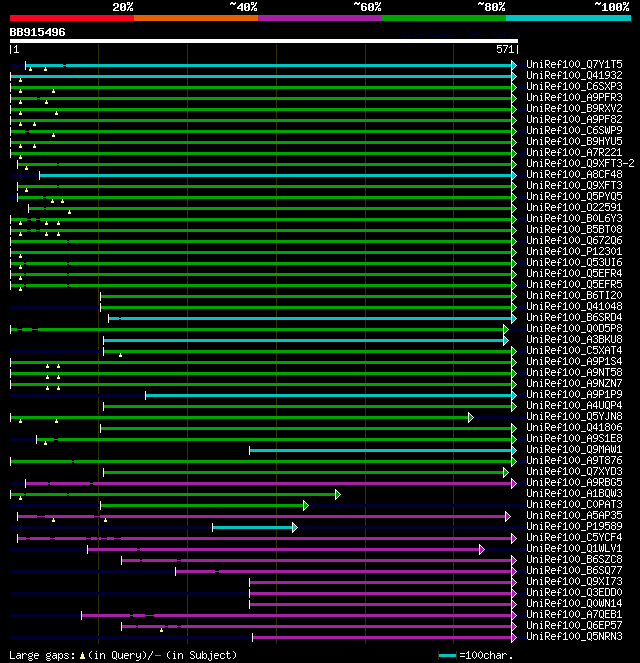The image size is (640, 663).
Task: Click the short cyan bar of P19589
Action: pyautogui.click(x=252, y=527)
